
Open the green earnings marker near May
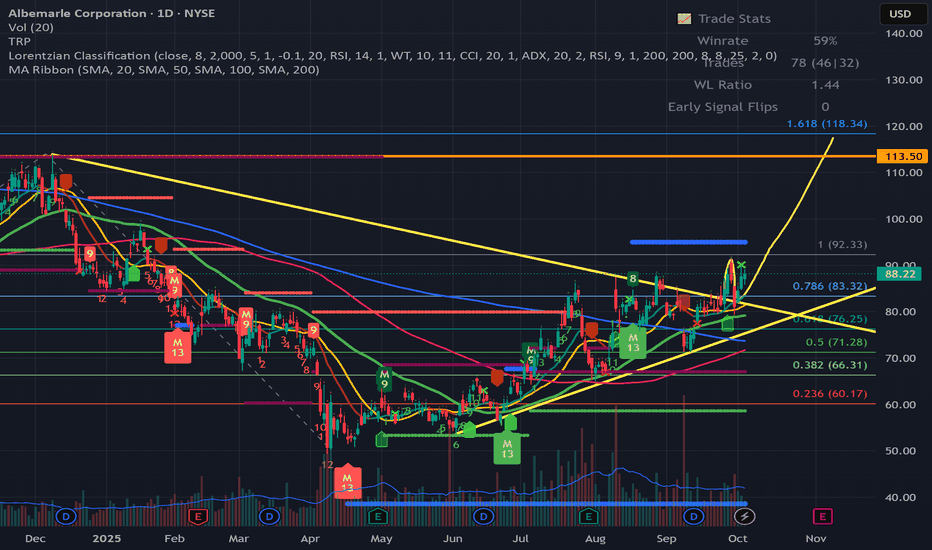click(x=377, y=517)
